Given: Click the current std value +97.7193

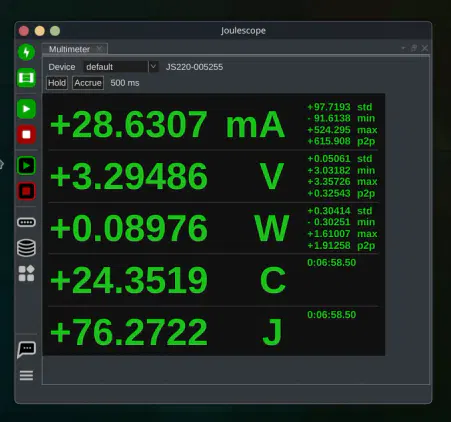Looking at the screenshot, I should point(329,107).
